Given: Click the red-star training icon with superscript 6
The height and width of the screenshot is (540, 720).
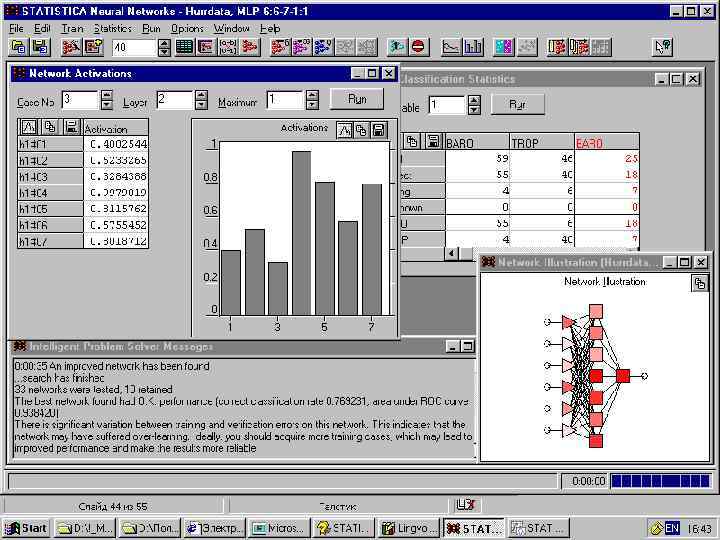Looking at the screenshot, I should tap(280, 47).
